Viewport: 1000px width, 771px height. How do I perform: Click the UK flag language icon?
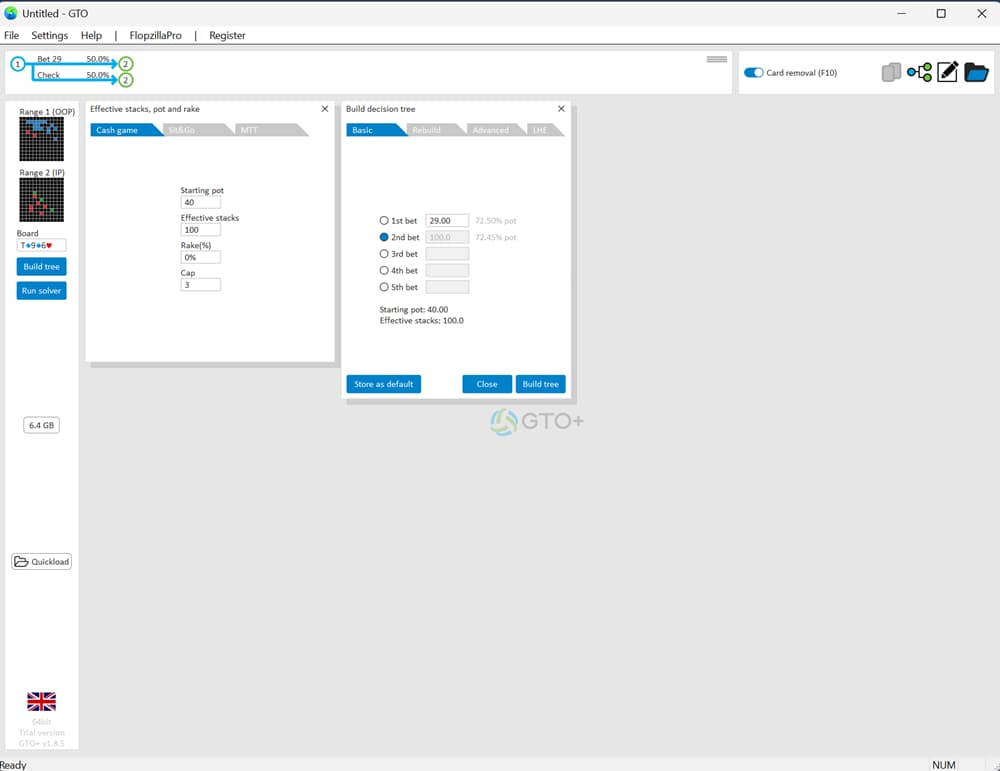[x=41, y=701]
